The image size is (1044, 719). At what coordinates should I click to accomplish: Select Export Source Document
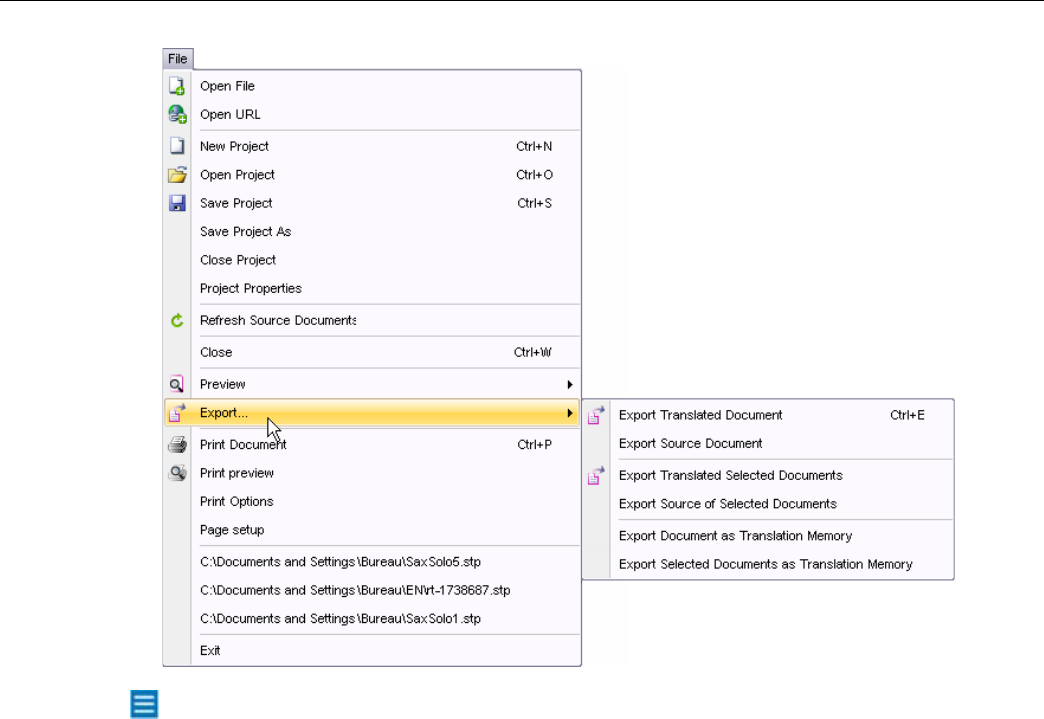coord(690,444)
